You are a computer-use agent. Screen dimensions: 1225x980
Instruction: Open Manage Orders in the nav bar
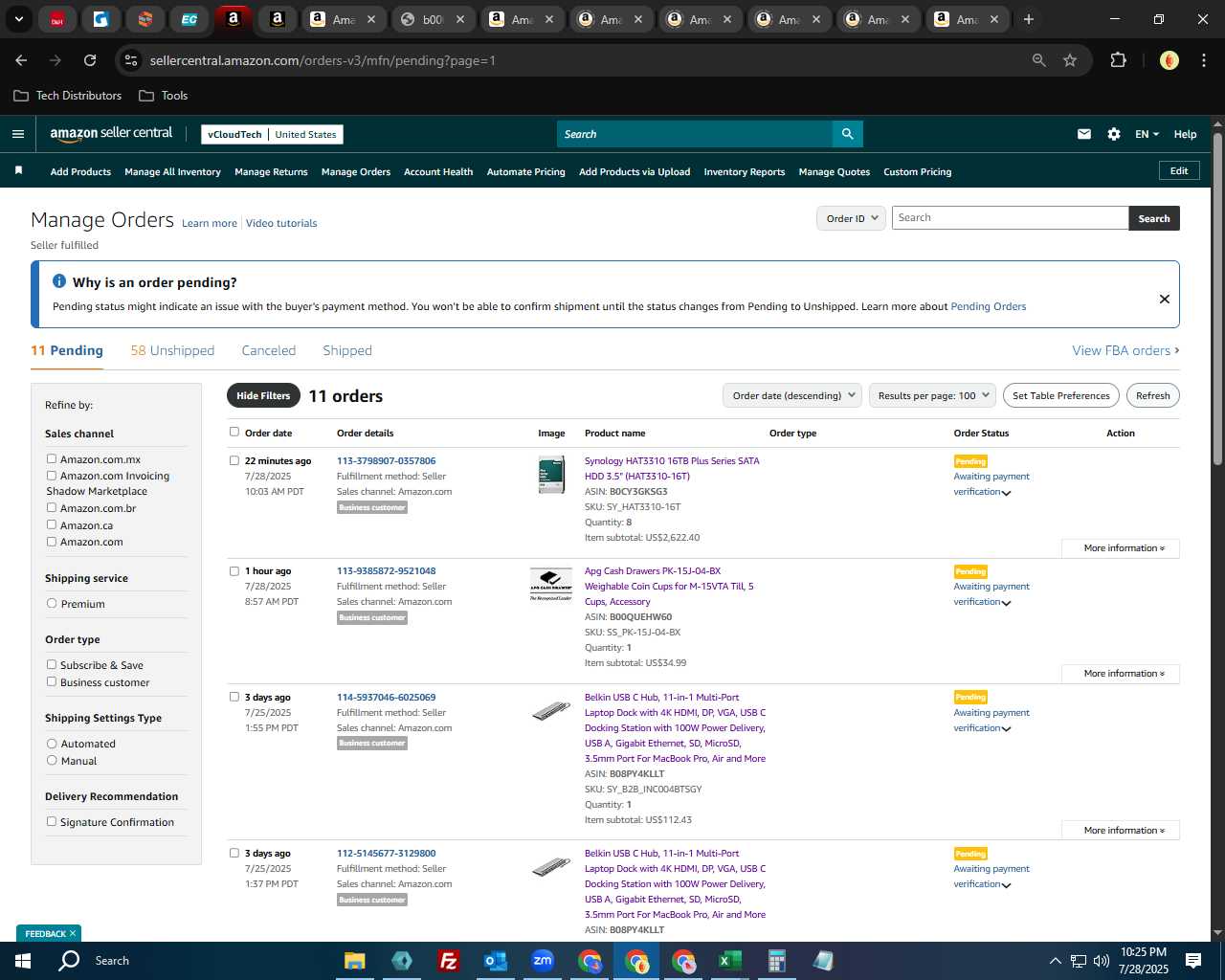356,171
